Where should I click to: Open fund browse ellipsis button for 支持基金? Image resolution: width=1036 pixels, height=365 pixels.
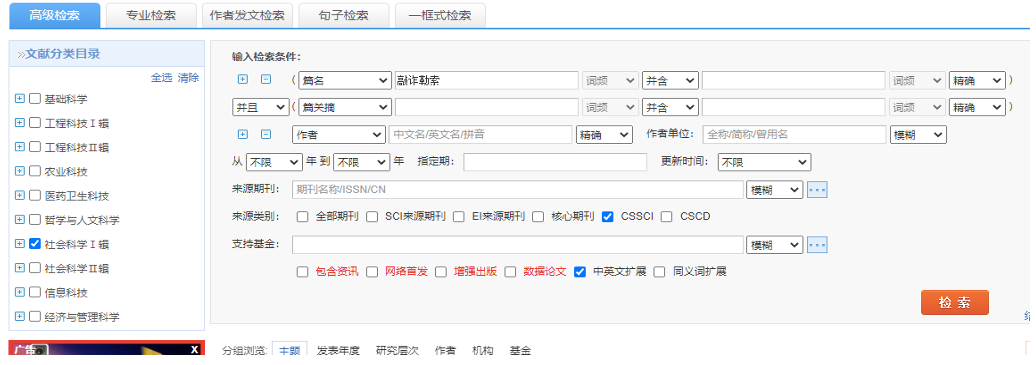[x=817, y=245]
